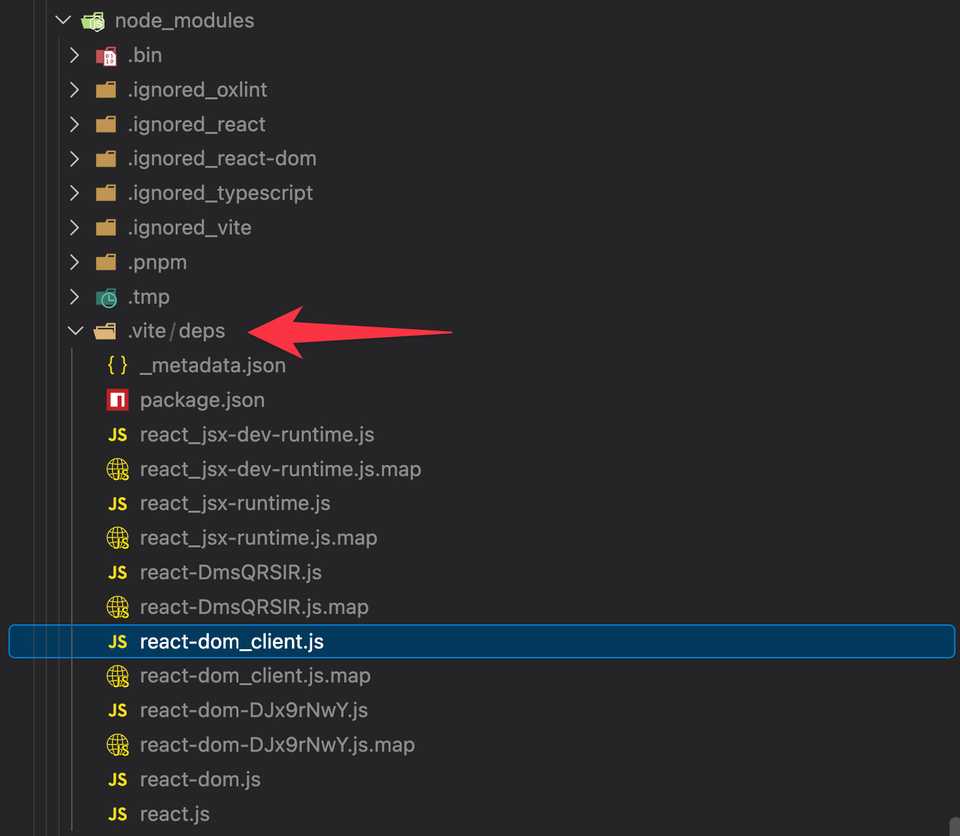Screen dimensions: 960x836
Task: Click the .ignored_vite folder icon
Action: coord(106,228)
